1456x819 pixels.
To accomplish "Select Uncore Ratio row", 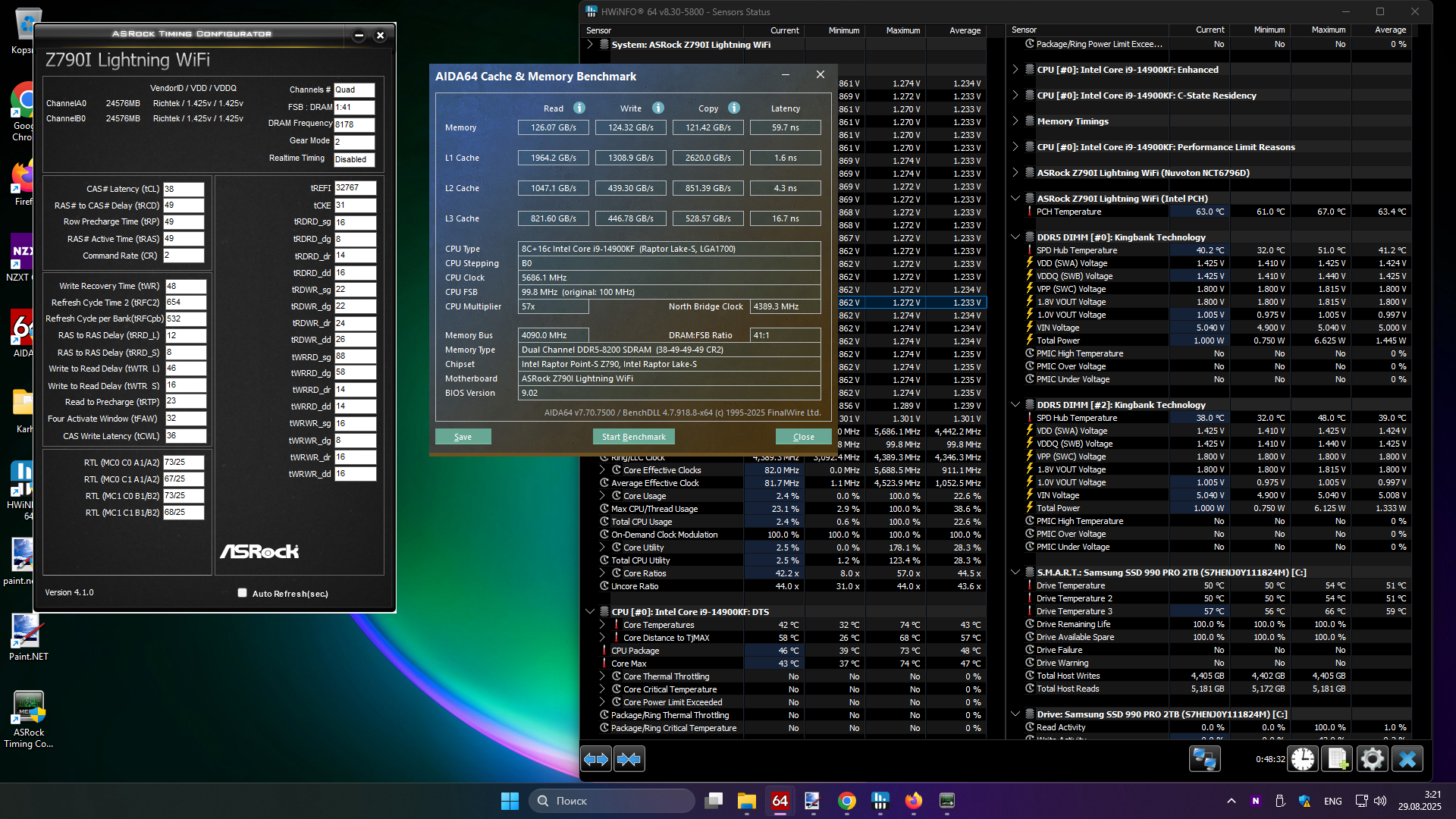I will point(784,586).
